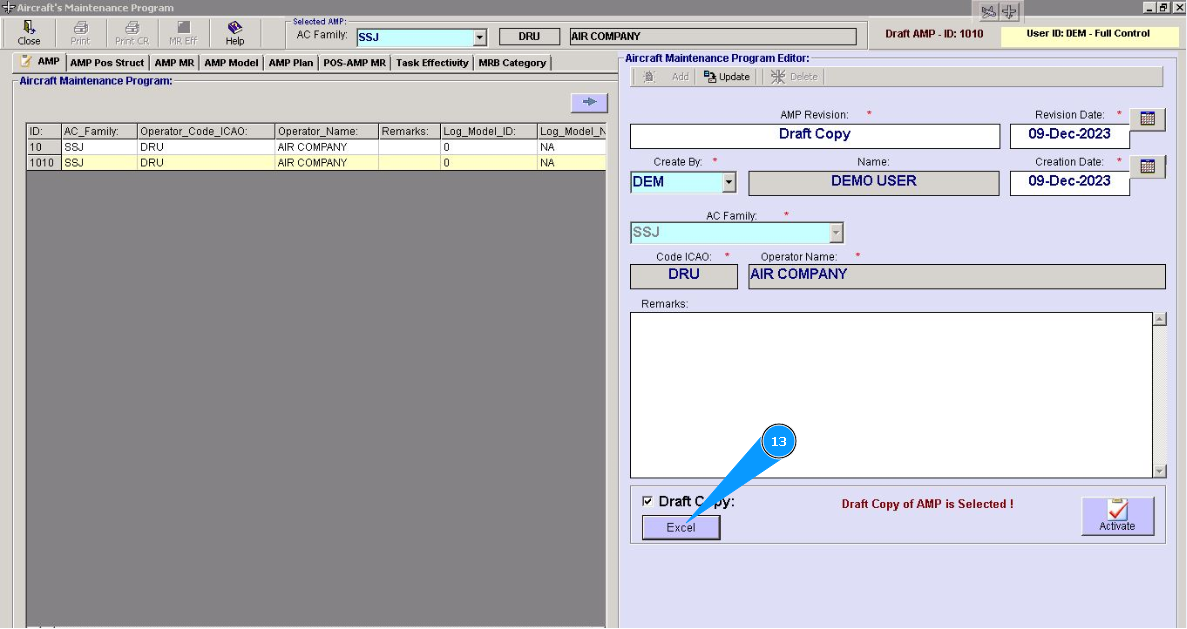Image resolution: width=1187 pixels, height=629 pixels.
Task: Click the User ID DEM Full Control label
Action: coord(1088,34)
